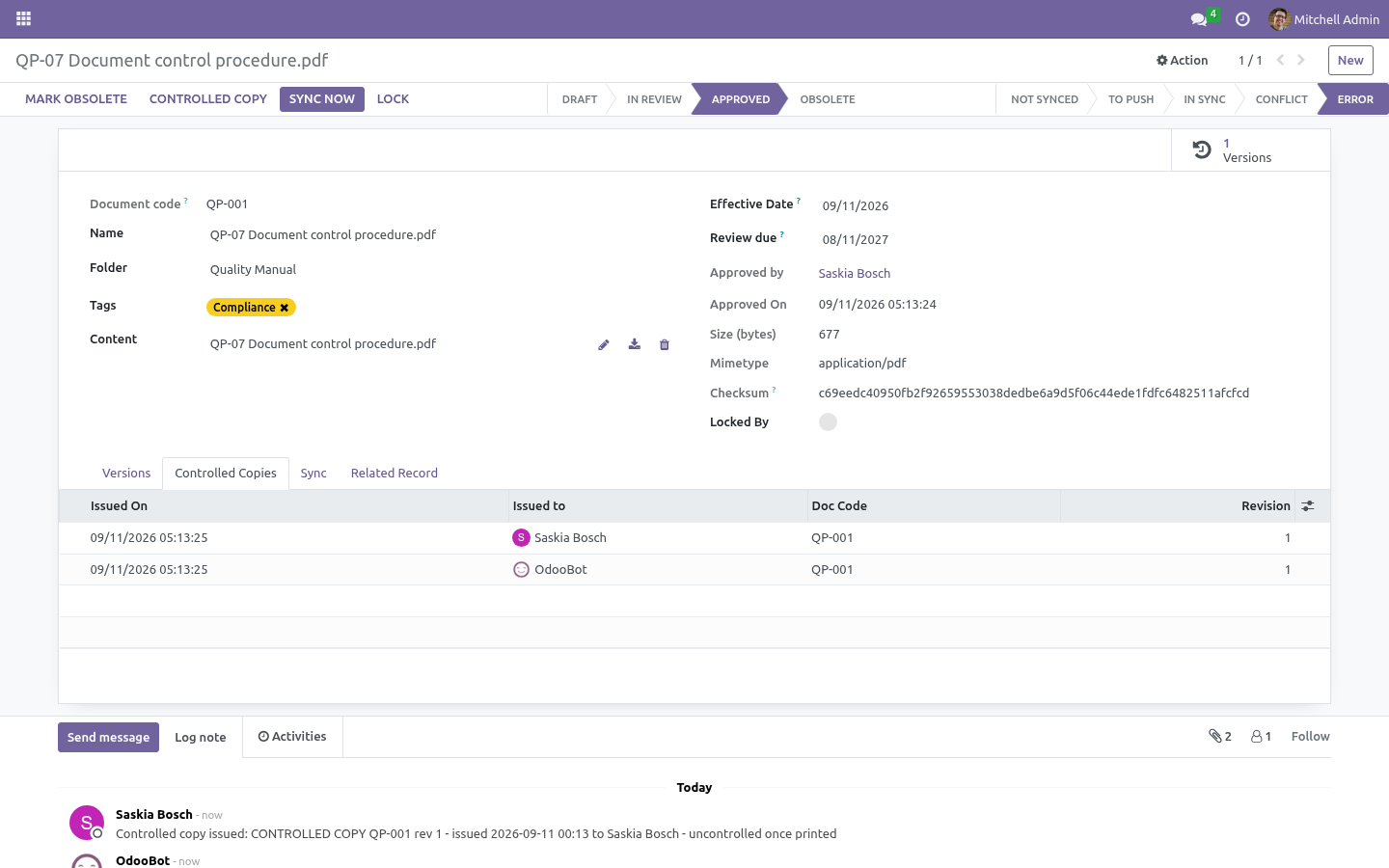Image resolution: width=1389 pixels, height=868 pixels.
Task: Select TO PUSH sync state
Action: 1130,99
